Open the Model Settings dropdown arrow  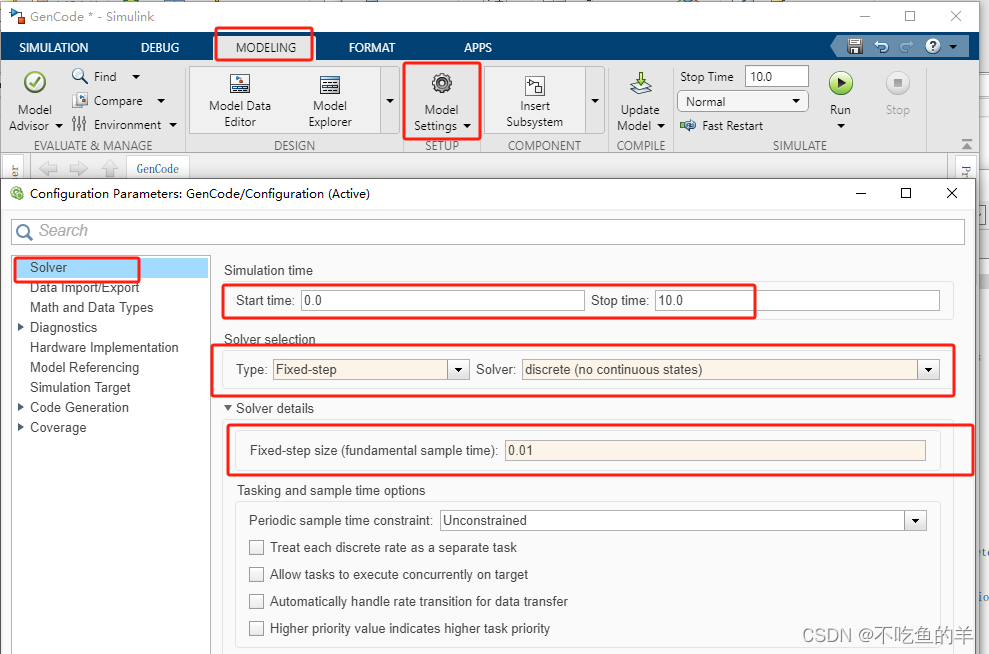(467, 126)
